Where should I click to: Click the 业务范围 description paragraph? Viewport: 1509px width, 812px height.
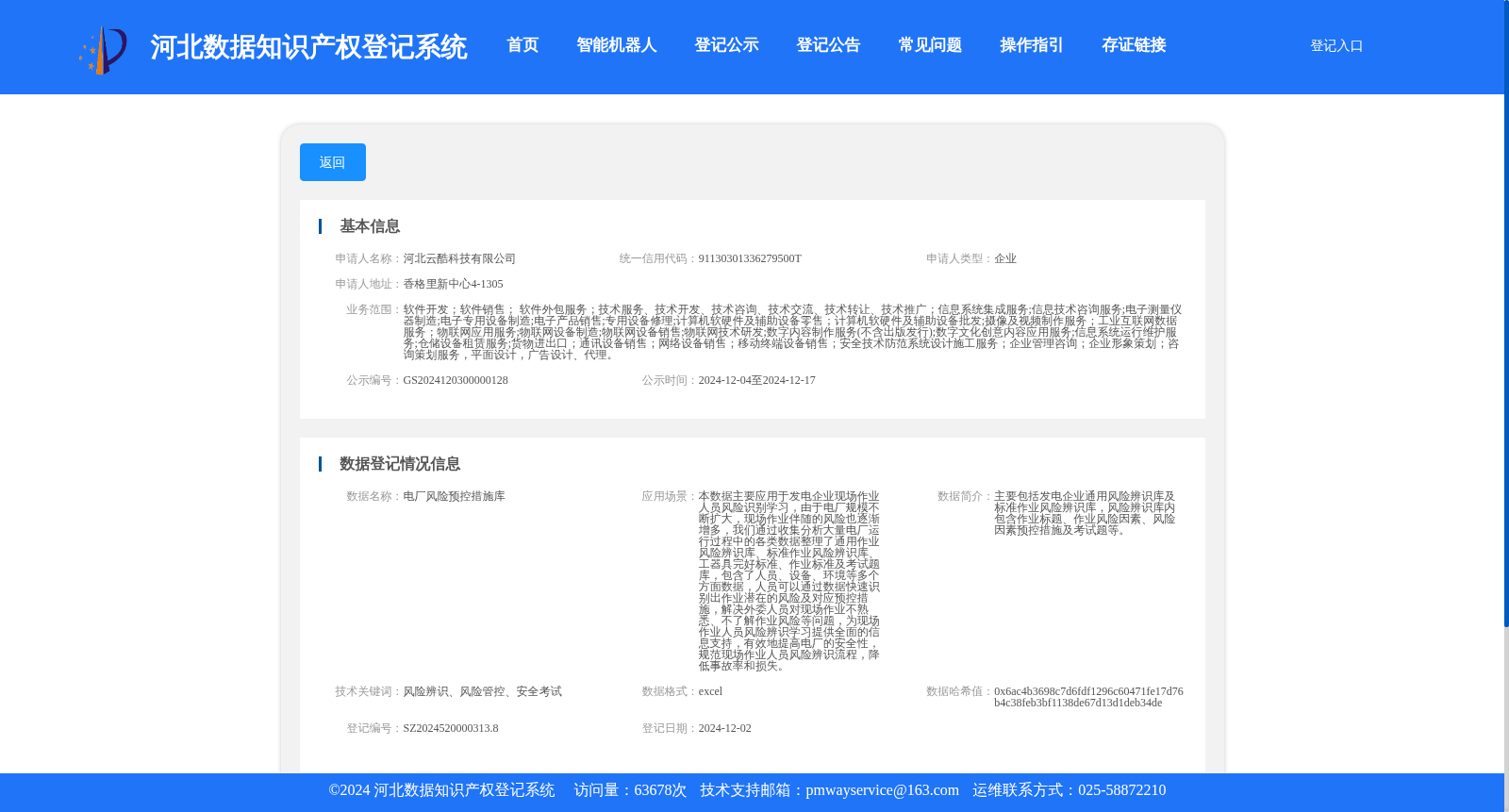coord(792,332)
